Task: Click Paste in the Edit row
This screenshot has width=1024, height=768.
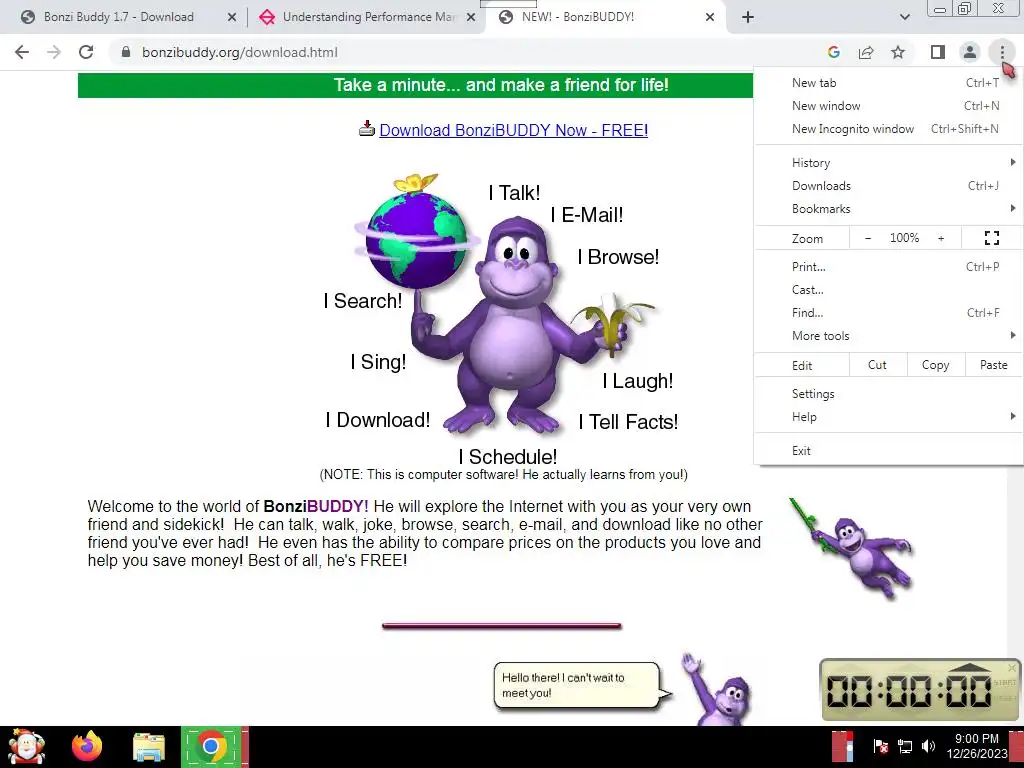Action: [993, 365]
